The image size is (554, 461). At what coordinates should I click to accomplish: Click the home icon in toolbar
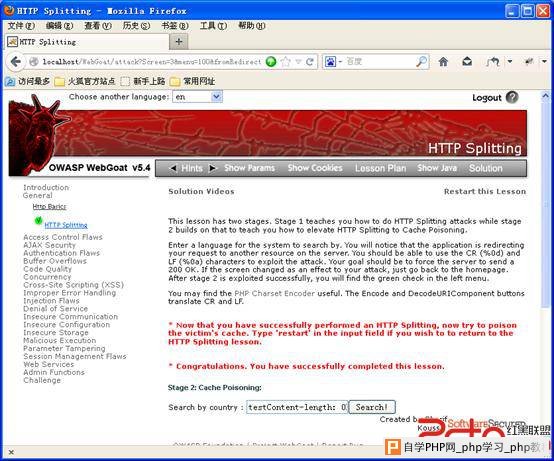(443, 62)
